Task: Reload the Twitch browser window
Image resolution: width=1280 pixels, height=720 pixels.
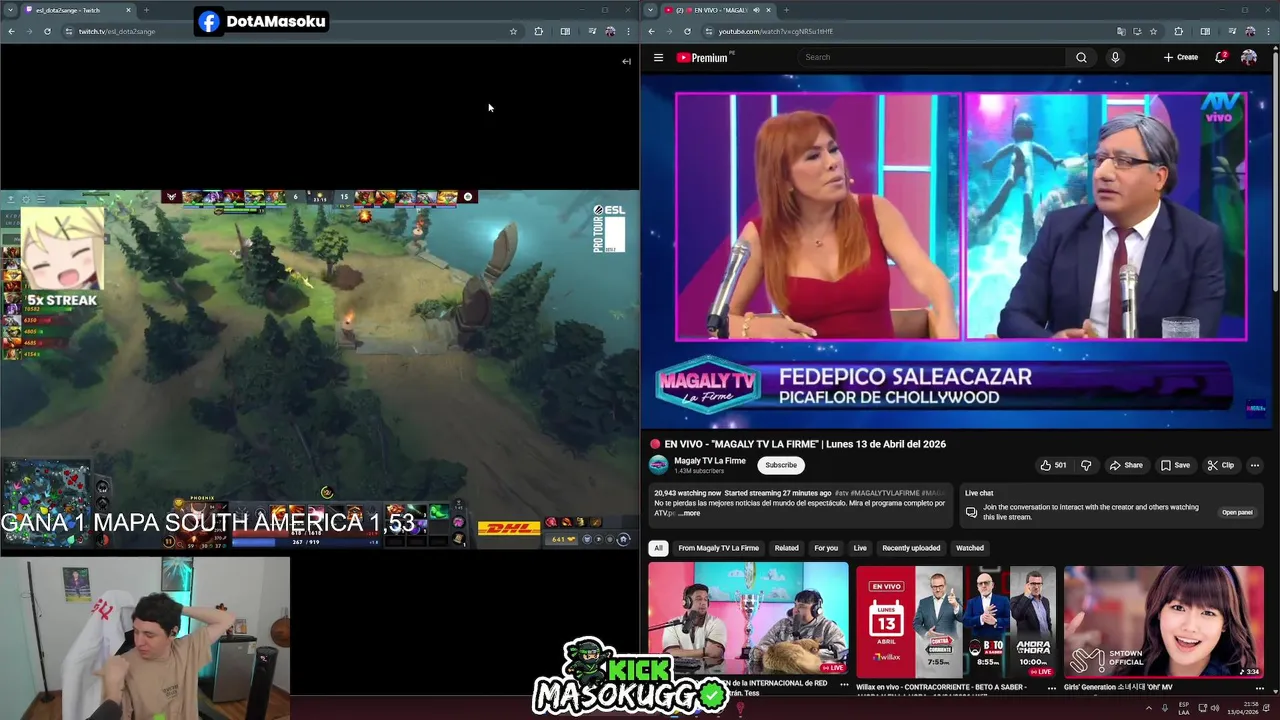Action: pyautogui.click(x=47, y=31)
